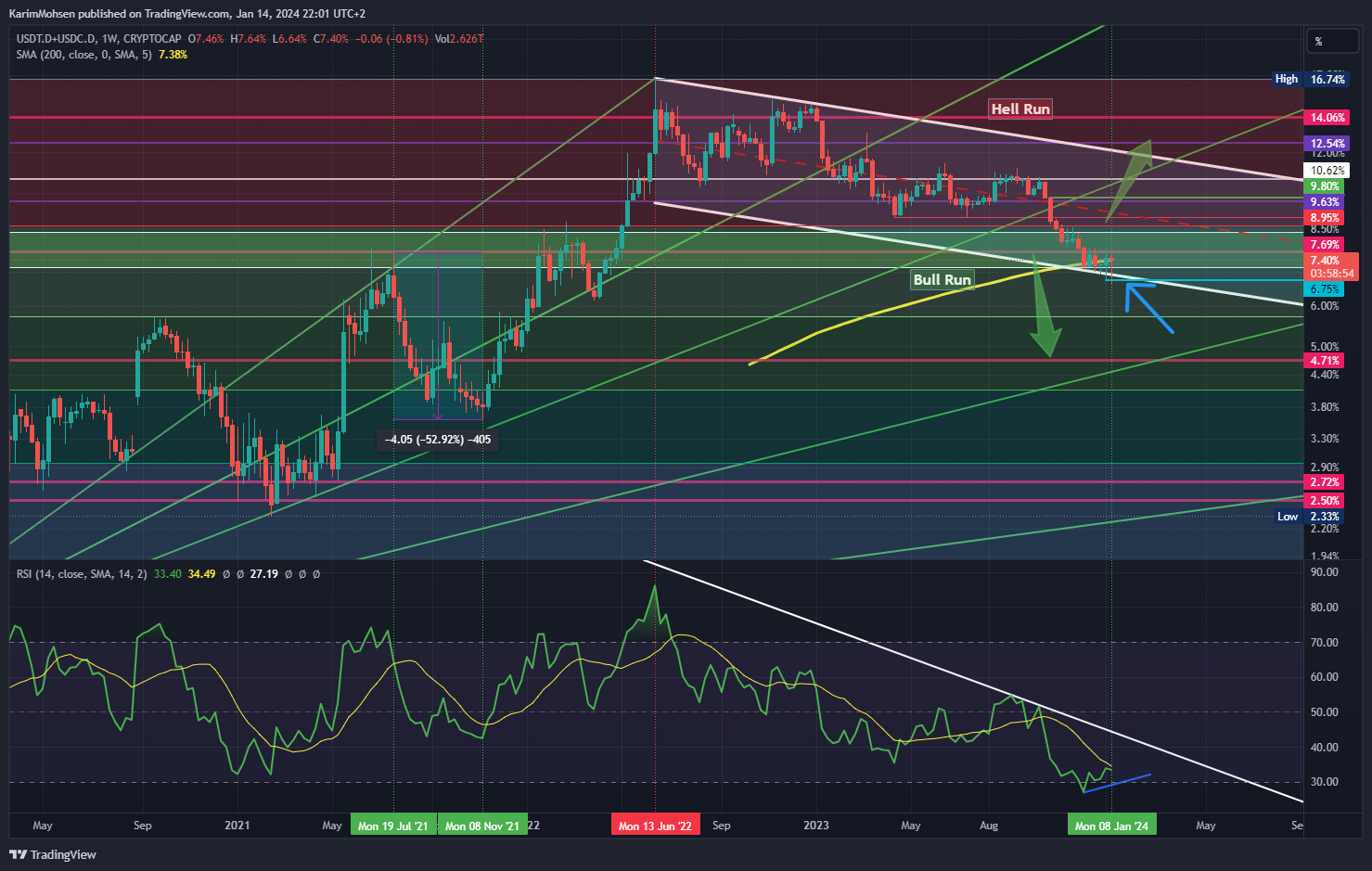Screen dimensions: 1372x871
Task: Click the 9.80% green price label
Action: pyautogui.click(x=1324, y=186)
